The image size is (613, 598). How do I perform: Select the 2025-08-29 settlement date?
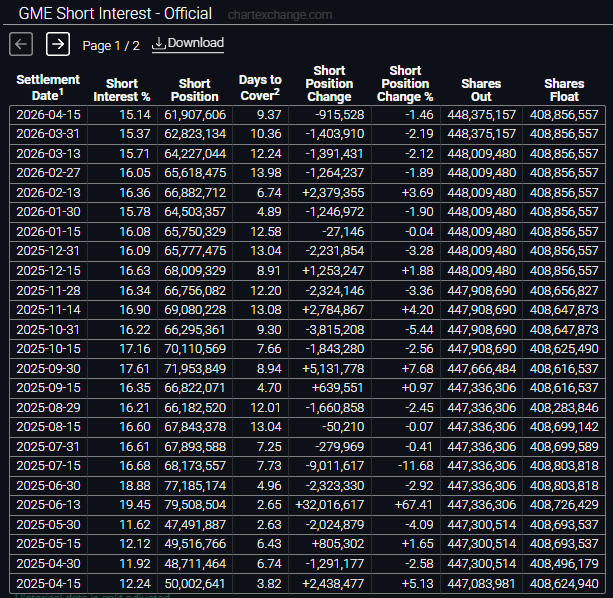[48, 408]
